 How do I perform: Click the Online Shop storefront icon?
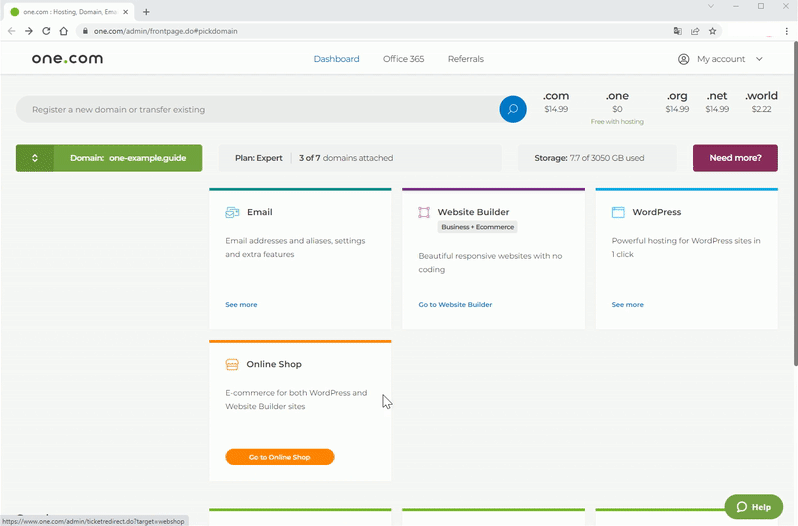click(232, 364)
